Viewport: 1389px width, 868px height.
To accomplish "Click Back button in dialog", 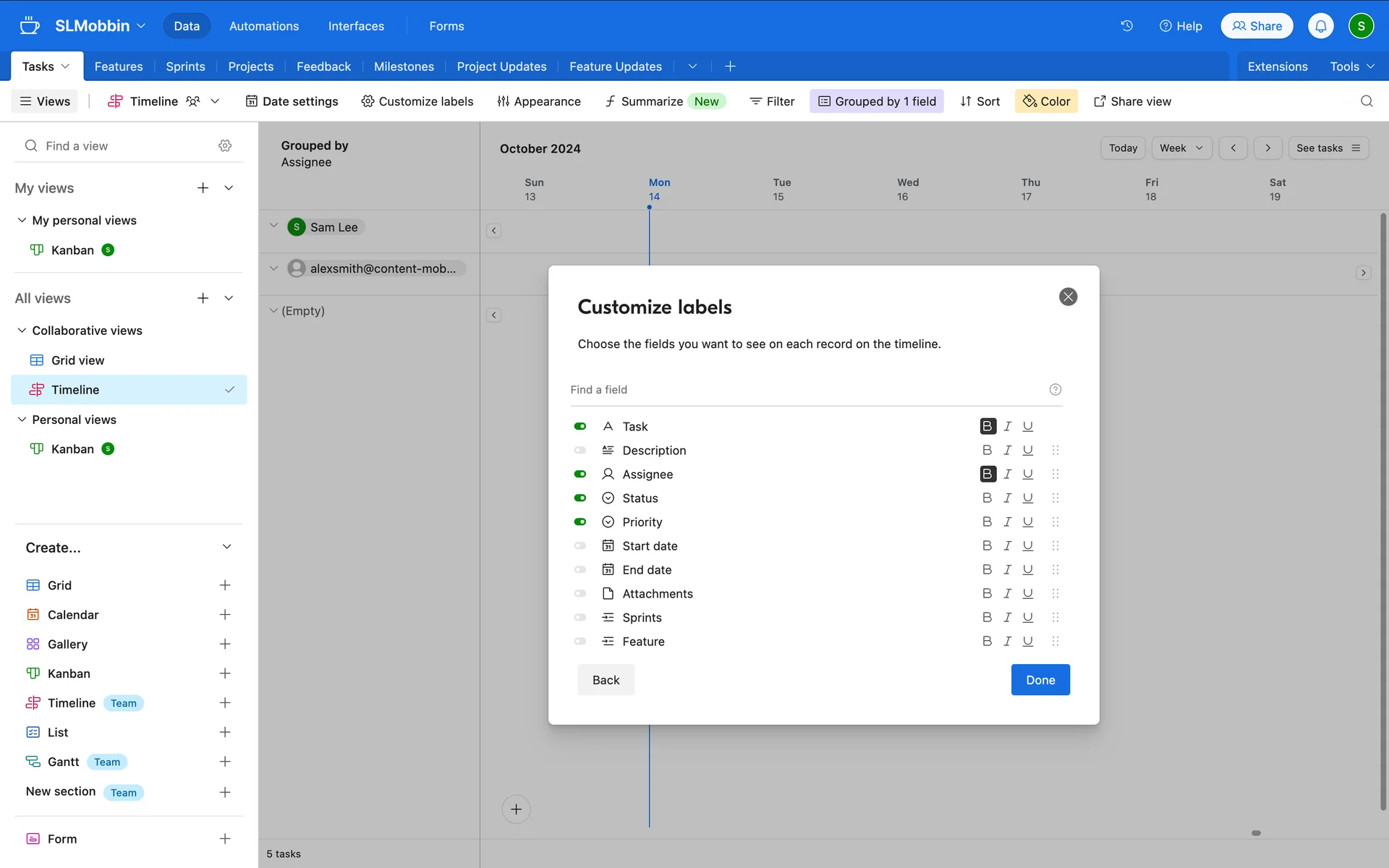I will (606, 680).
